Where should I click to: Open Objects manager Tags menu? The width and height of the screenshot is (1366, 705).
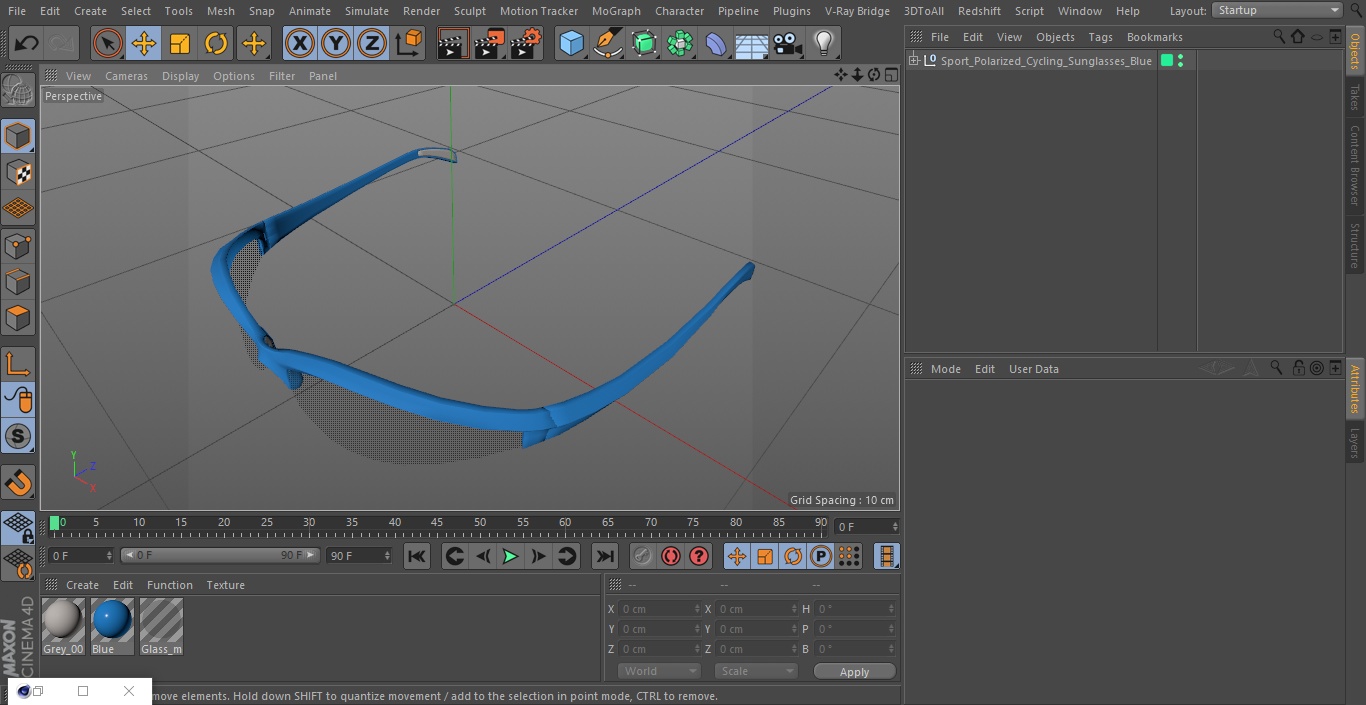click(1100, 37)
